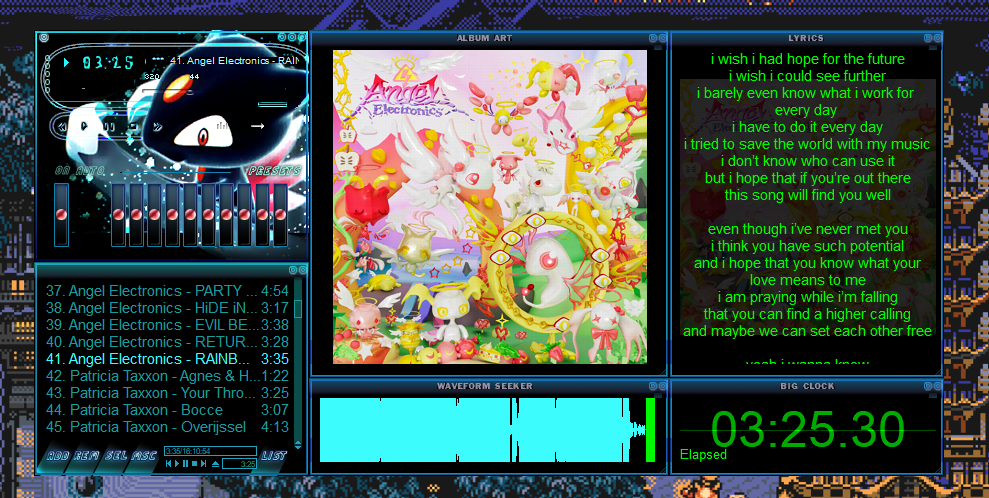This screenshot has width=989, height=498.
Task: Select track 37 Angel Electronics - PARTY
Action: (x=167, y=291)
